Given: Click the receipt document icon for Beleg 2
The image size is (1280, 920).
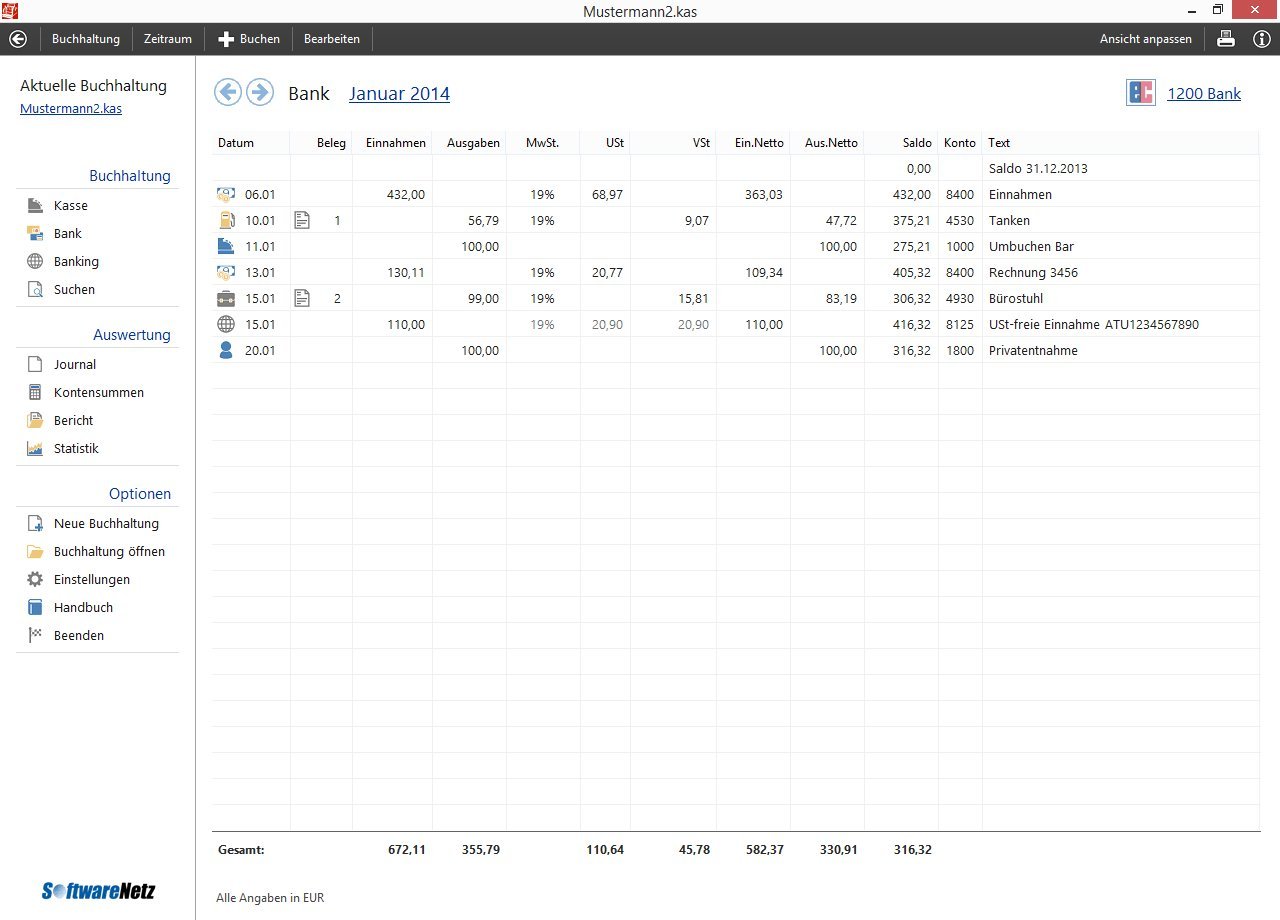Looking at the screenshot, I should (302, 298).
